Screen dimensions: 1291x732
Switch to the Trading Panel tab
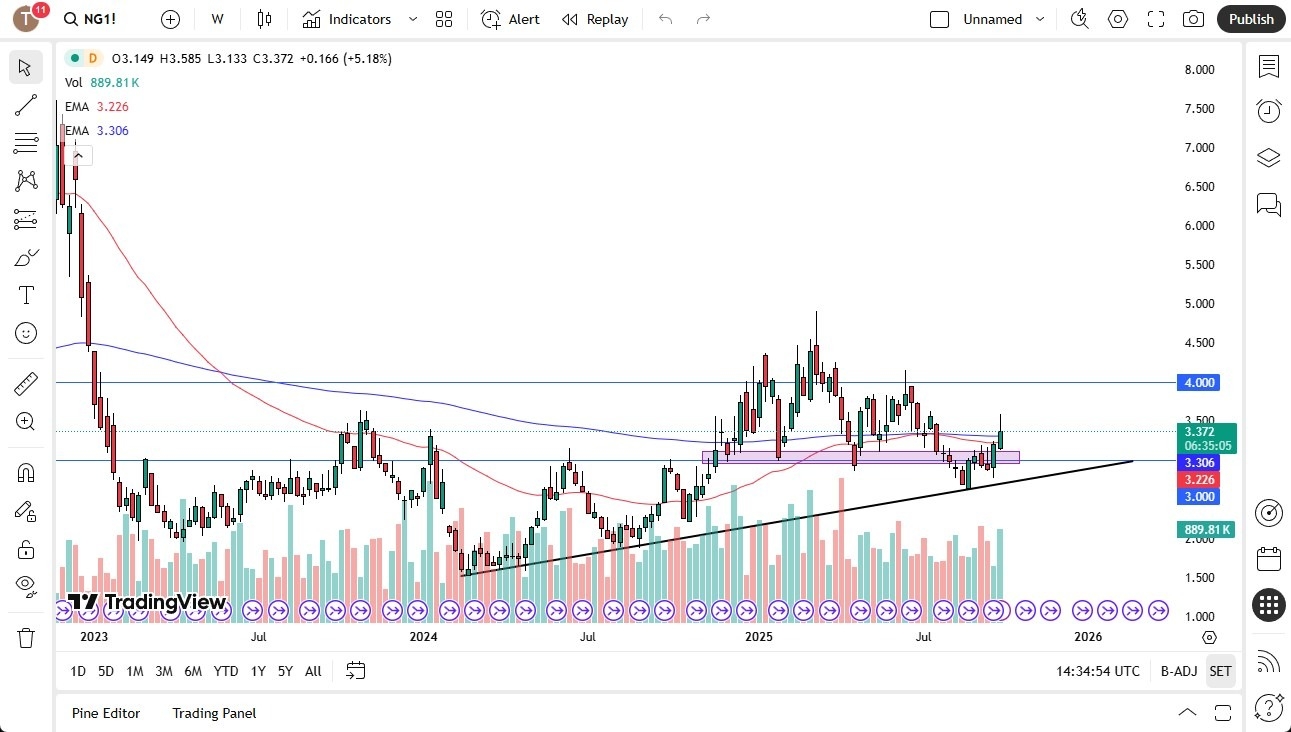coord(214,713)
